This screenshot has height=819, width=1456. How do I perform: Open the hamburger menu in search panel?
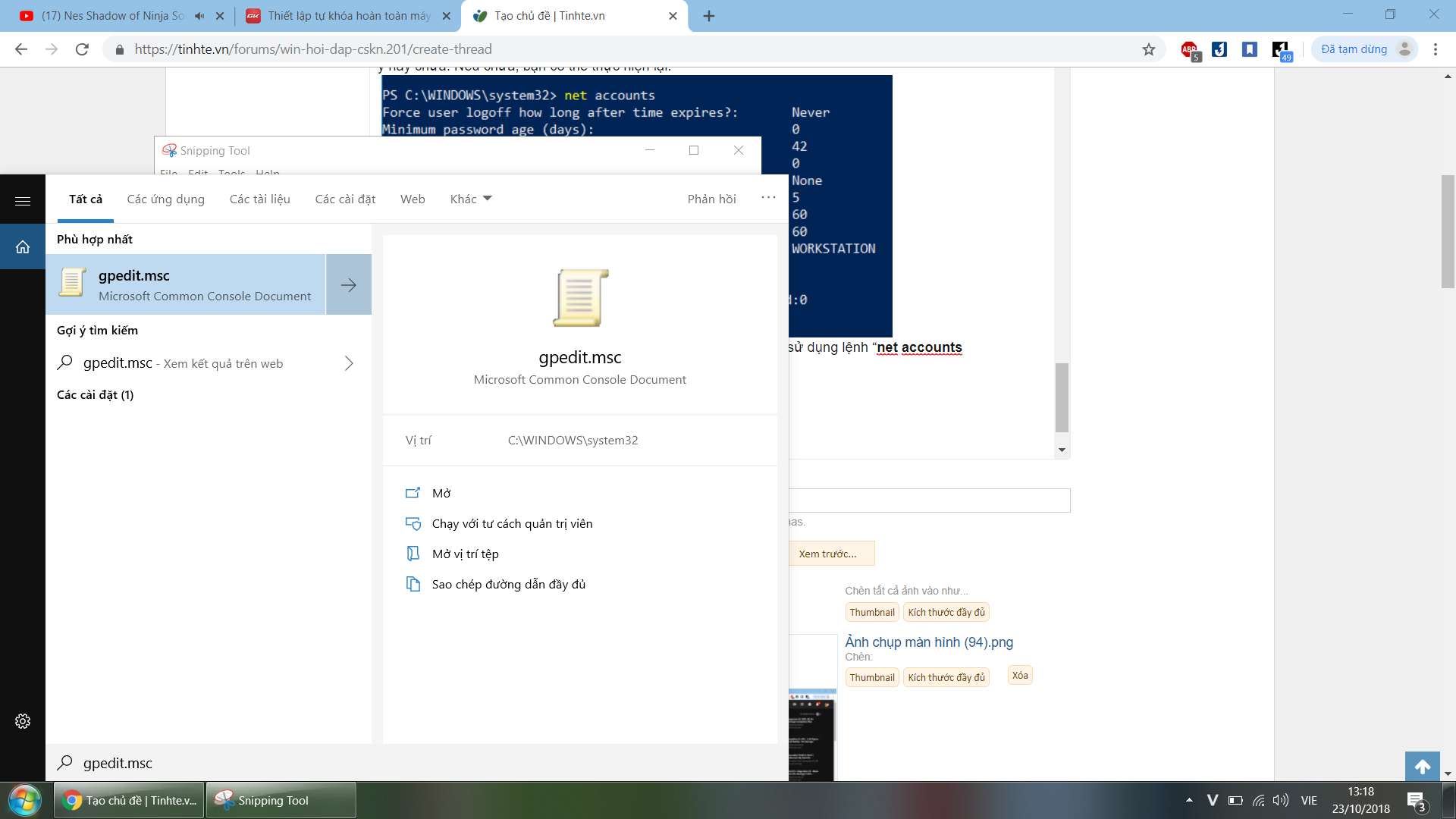point(23,201)
